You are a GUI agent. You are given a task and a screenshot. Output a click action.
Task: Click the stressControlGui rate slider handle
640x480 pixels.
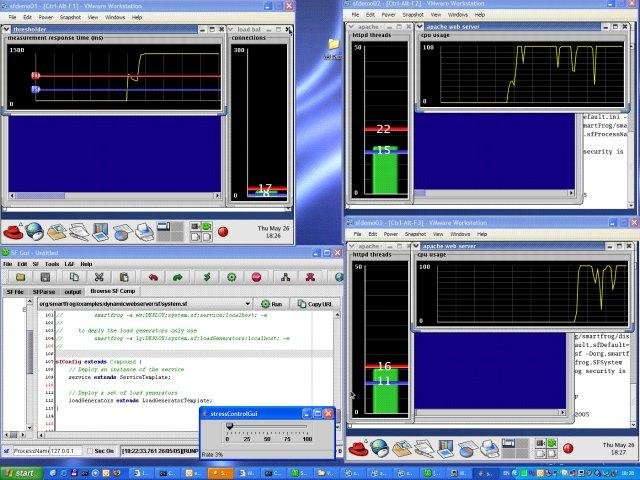(229, 426)
